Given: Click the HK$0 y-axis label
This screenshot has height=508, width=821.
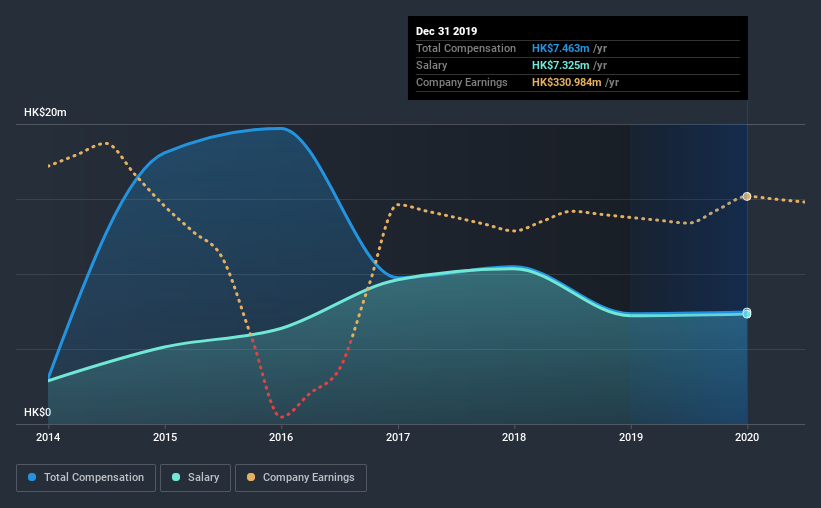Looking at the screenshot, I should pos(38,413).
